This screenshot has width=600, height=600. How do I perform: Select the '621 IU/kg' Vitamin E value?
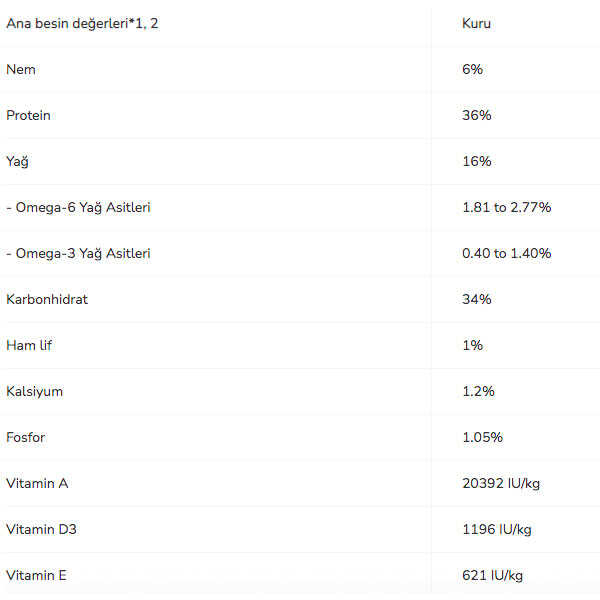click(492, 575)
